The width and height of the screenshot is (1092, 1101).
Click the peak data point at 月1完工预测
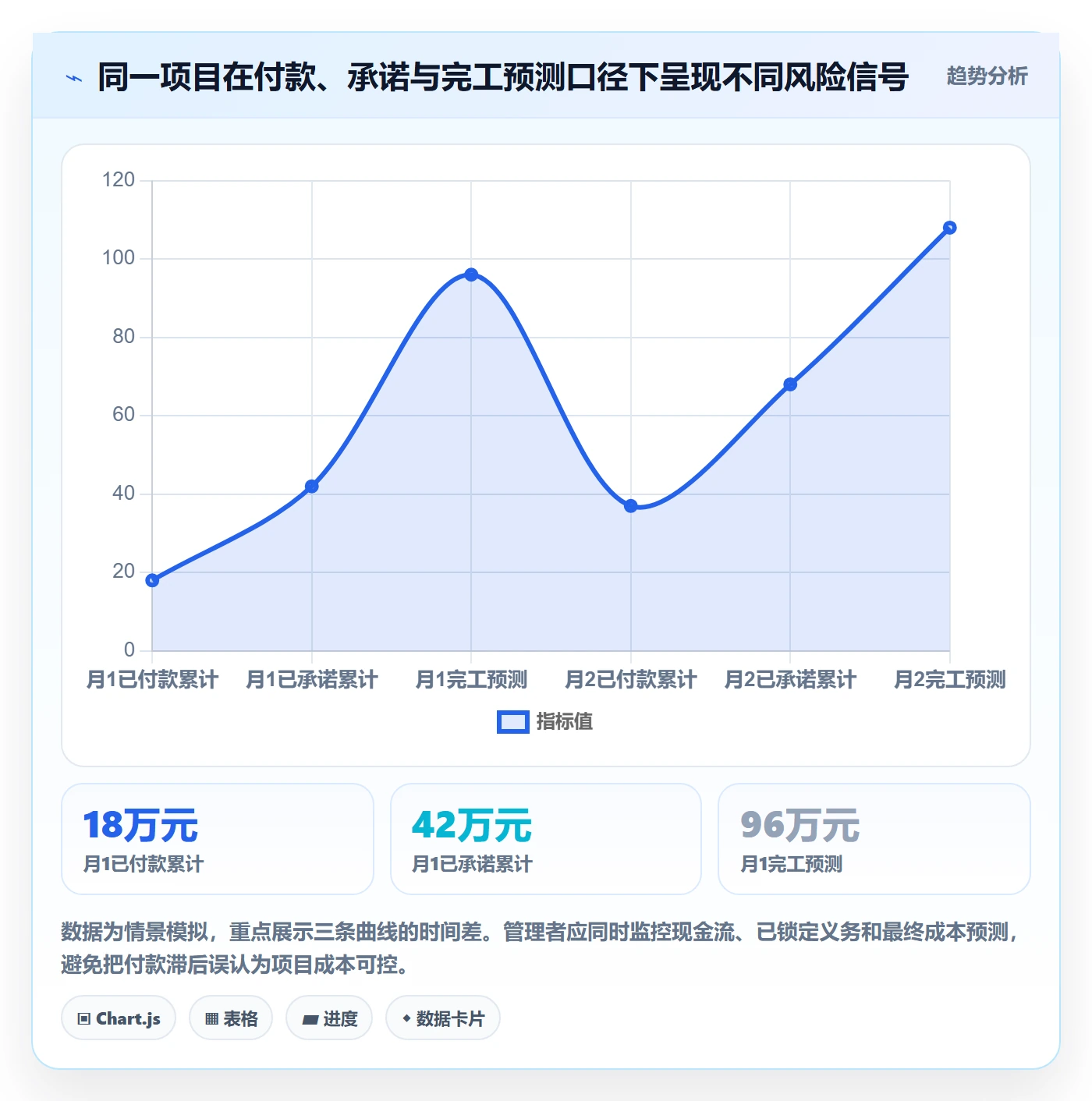[x=471, y=274]
